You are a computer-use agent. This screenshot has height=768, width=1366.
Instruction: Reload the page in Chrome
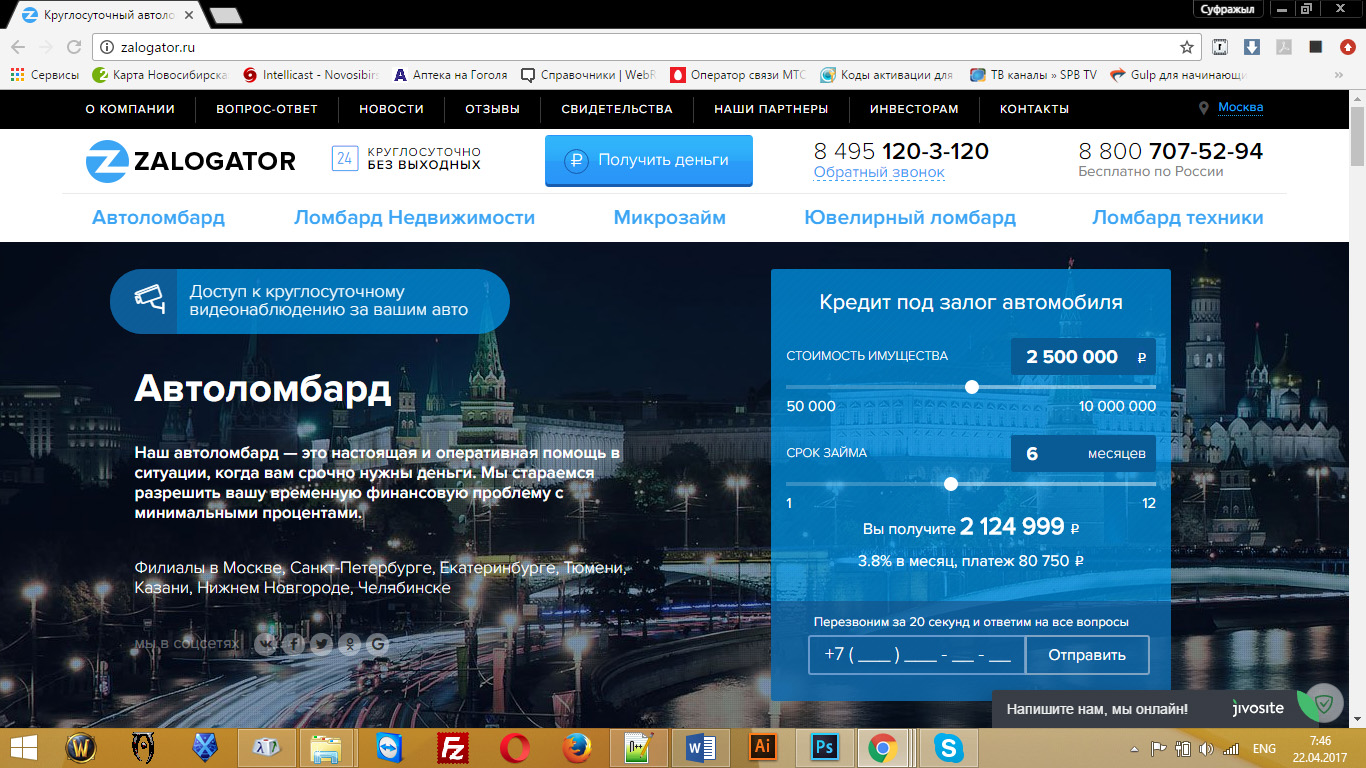(73, 47)
